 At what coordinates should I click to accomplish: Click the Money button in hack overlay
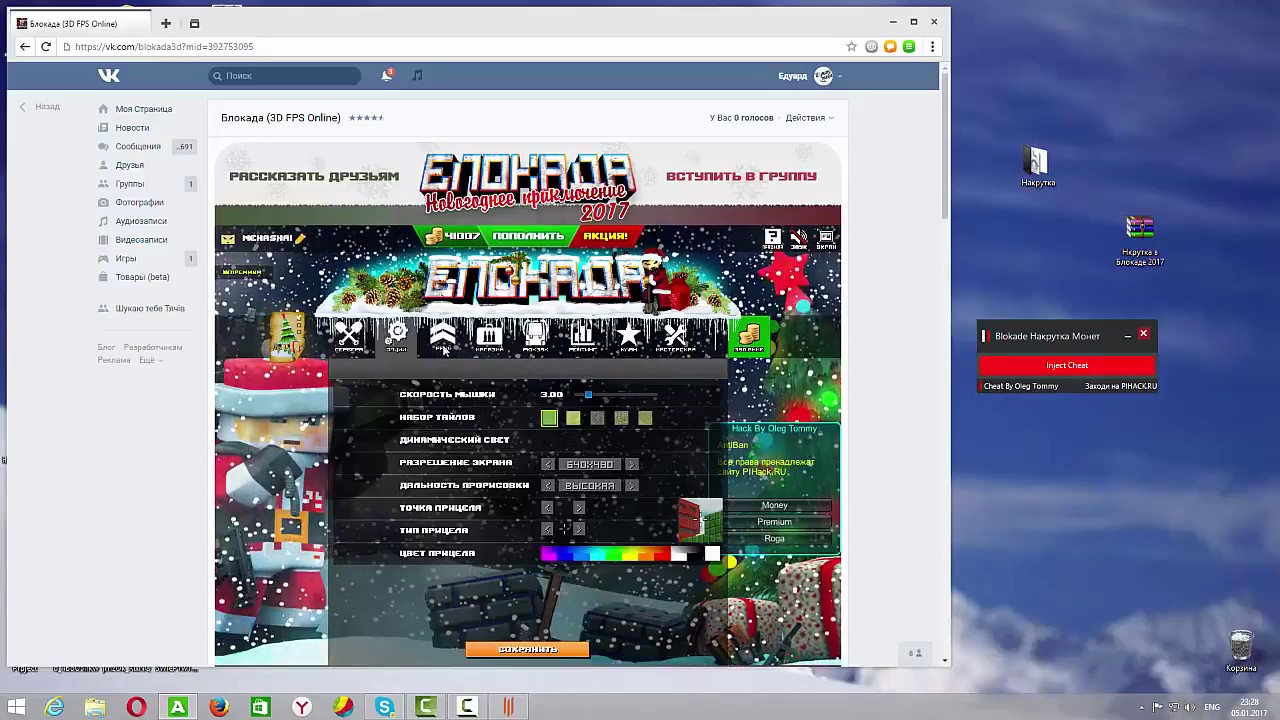(774, 506)
